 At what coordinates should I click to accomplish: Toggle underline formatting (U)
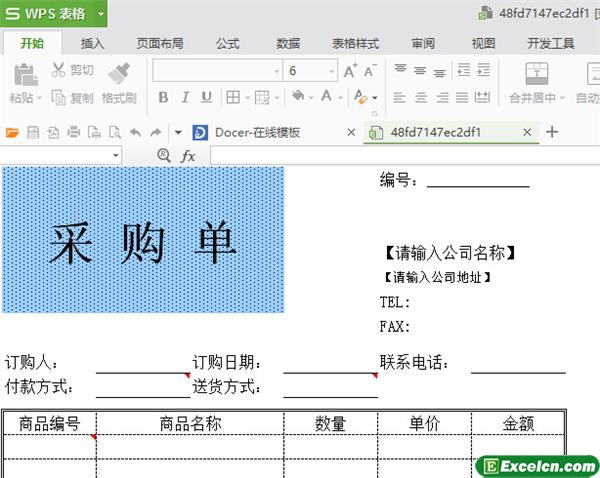click(x=206, y=97)
